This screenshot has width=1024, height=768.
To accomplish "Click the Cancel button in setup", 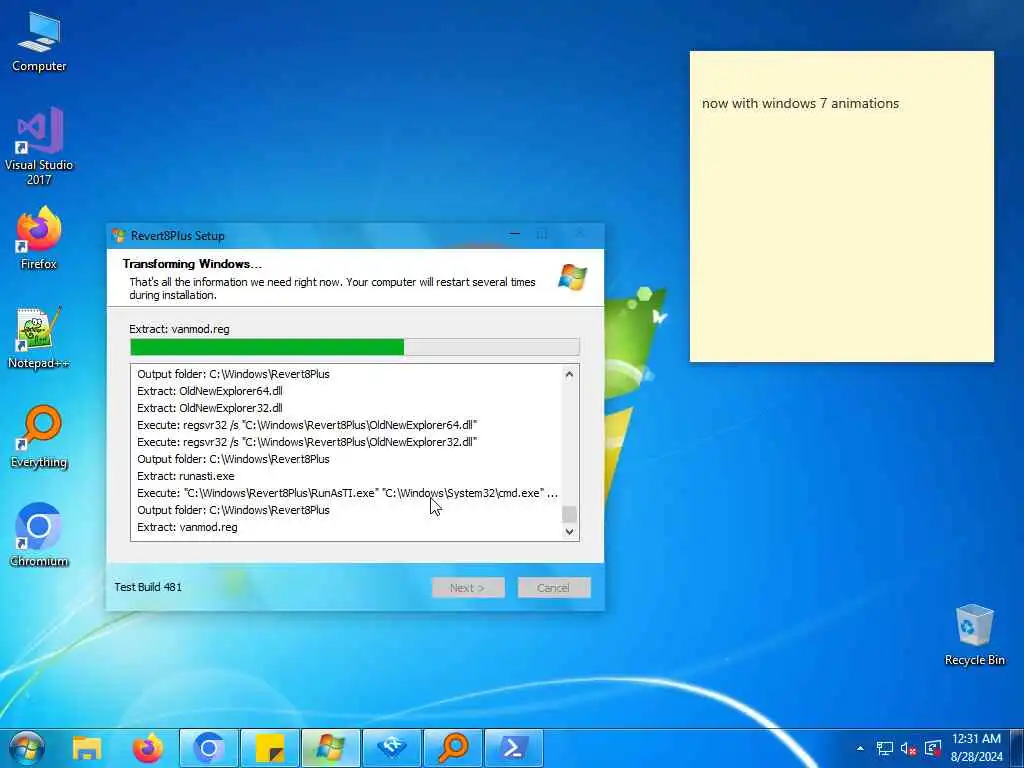I will tap(554, 588).
